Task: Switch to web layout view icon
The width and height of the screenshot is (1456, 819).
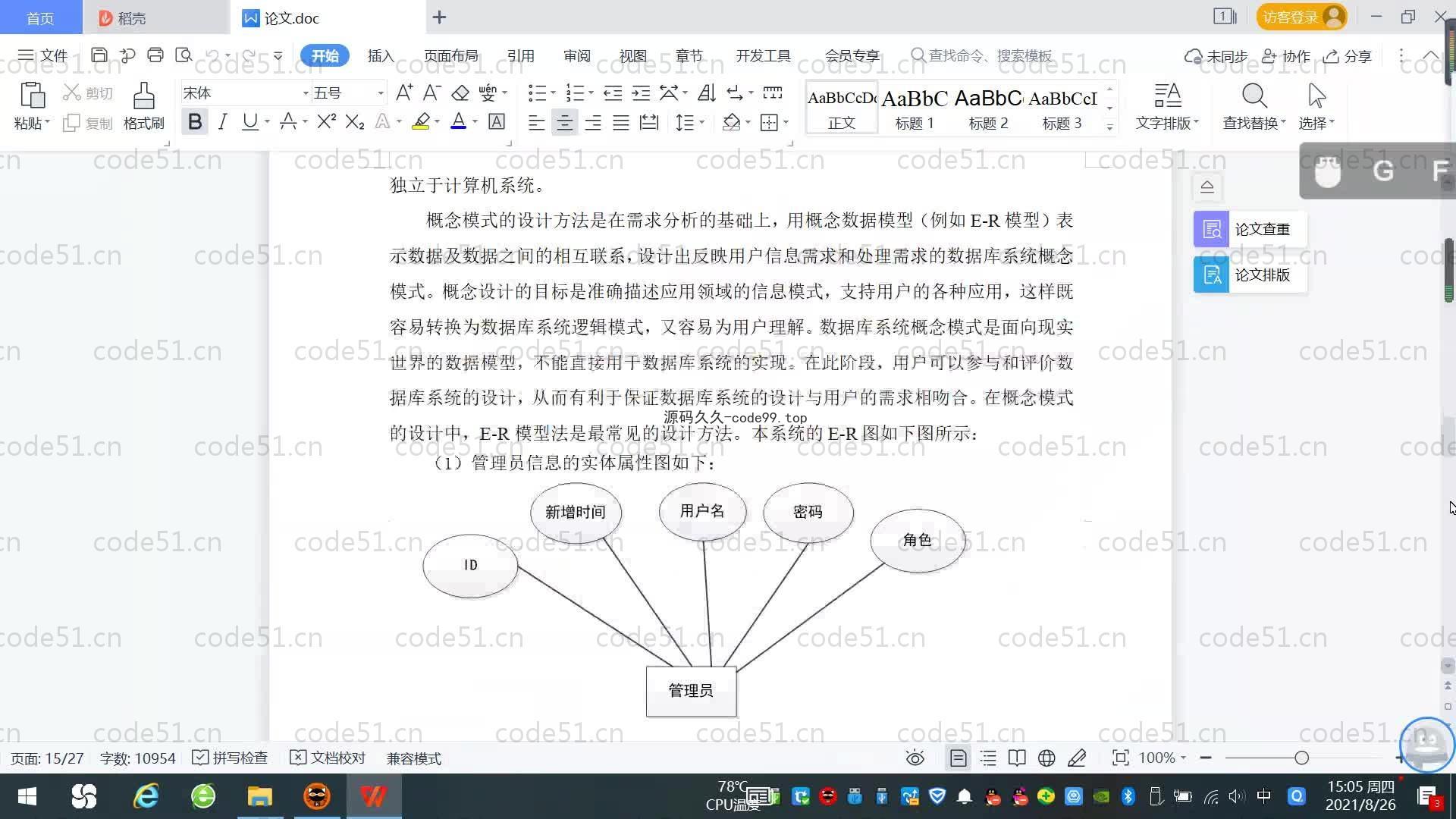Action: [x=1046, y=758]
